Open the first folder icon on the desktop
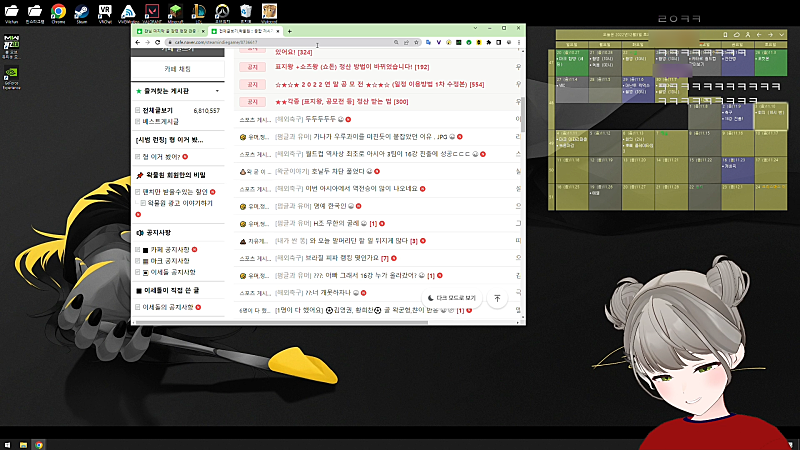Screen dimensions: 800x450 11,12
